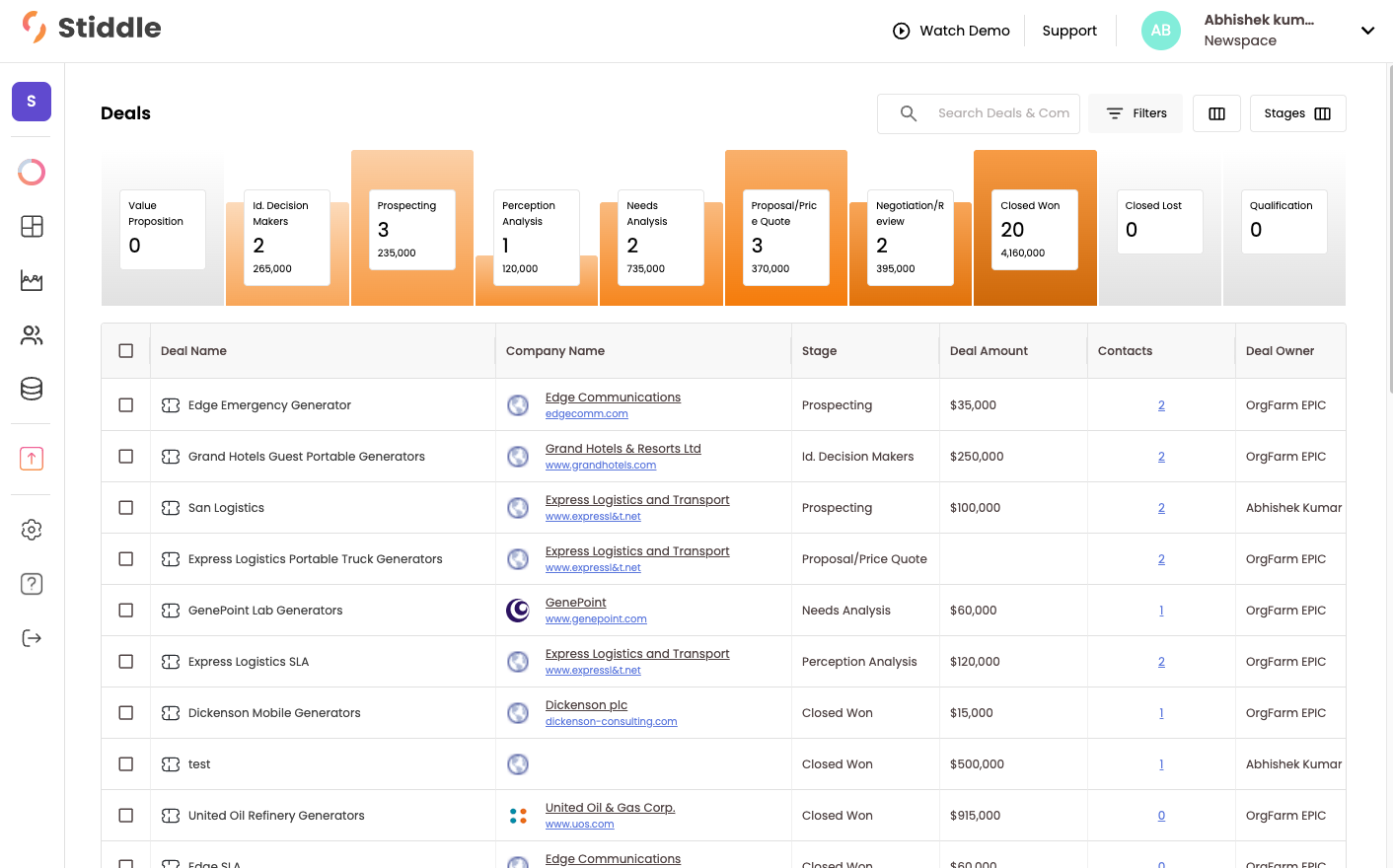Open the people contacts icon in sidebar
Image resolution: width=1393 pixels, height=868 pixels.
tap(32, 335)
